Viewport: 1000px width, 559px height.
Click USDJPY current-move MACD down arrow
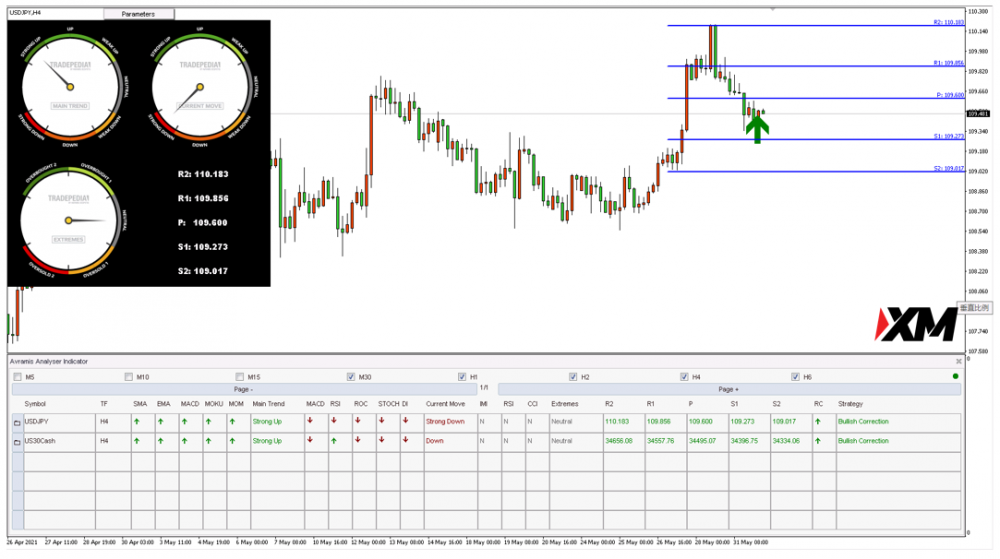310,421
